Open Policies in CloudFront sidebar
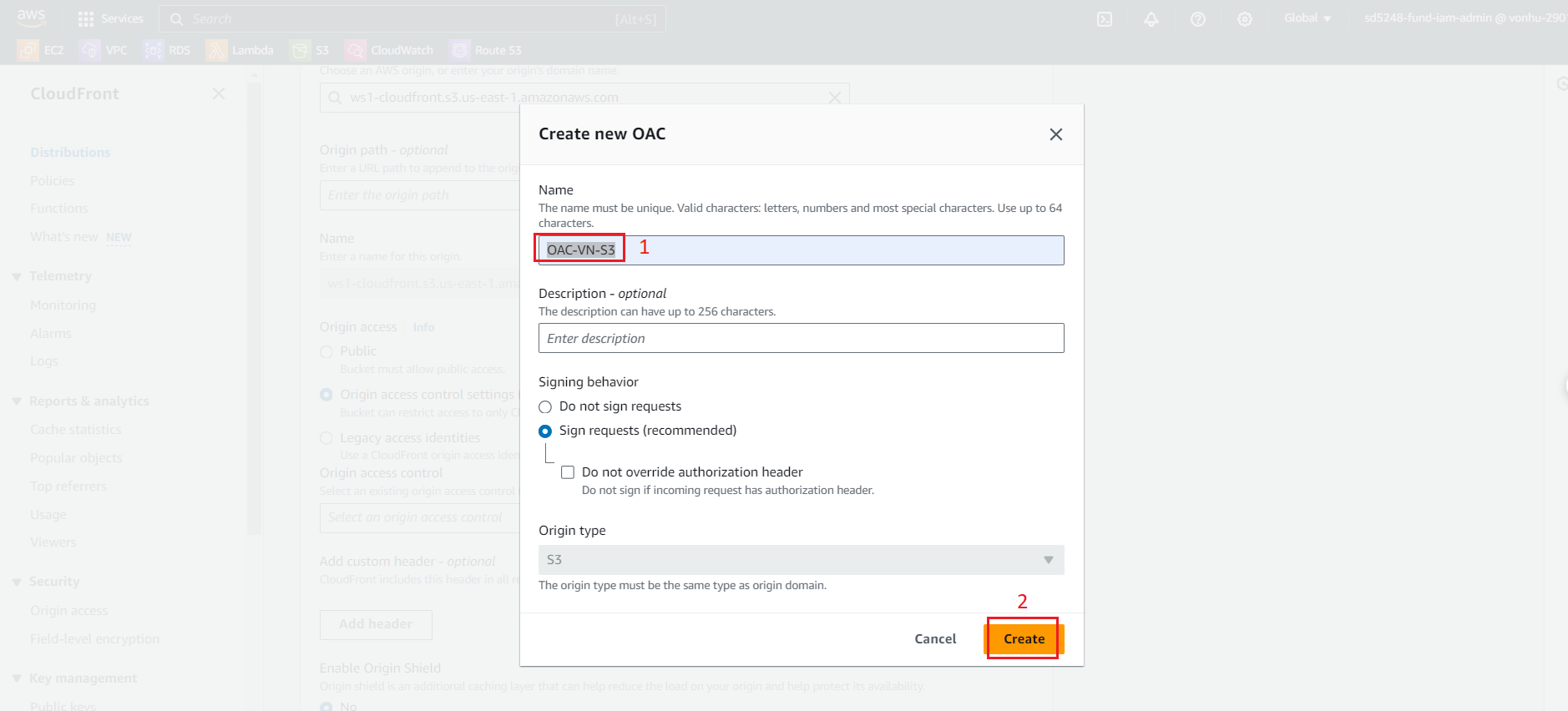The height and width of the screenshot is (711, 1568). pos(52,181)
